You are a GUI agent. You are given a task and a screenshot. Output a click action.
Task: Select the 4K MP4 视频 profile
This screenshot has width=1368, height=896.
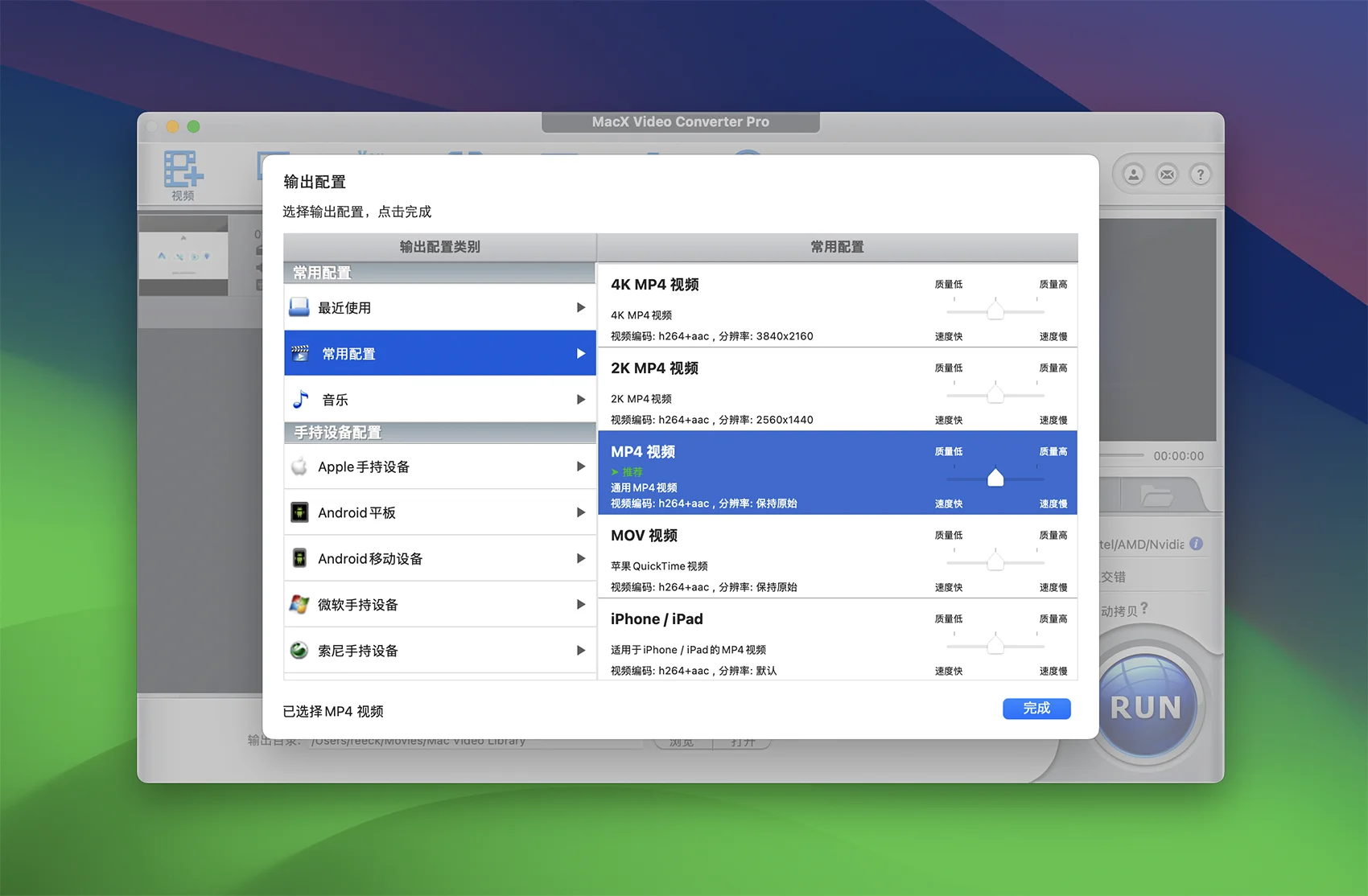[x=838, y=306]
